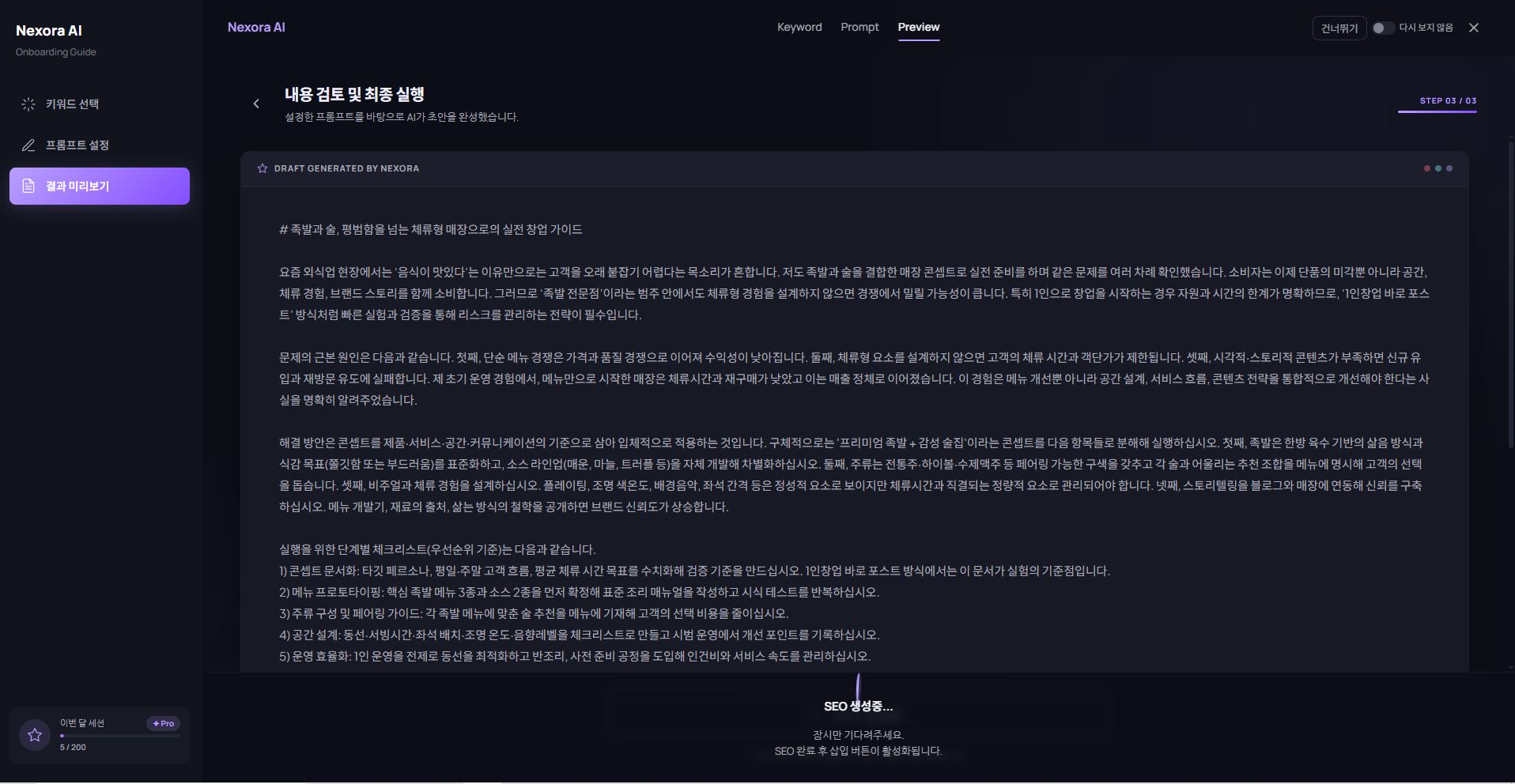Image resolution: width=1515 pixels, height=784 pixels.
Task: Click the session star badge icon
Action: [35, 735]
